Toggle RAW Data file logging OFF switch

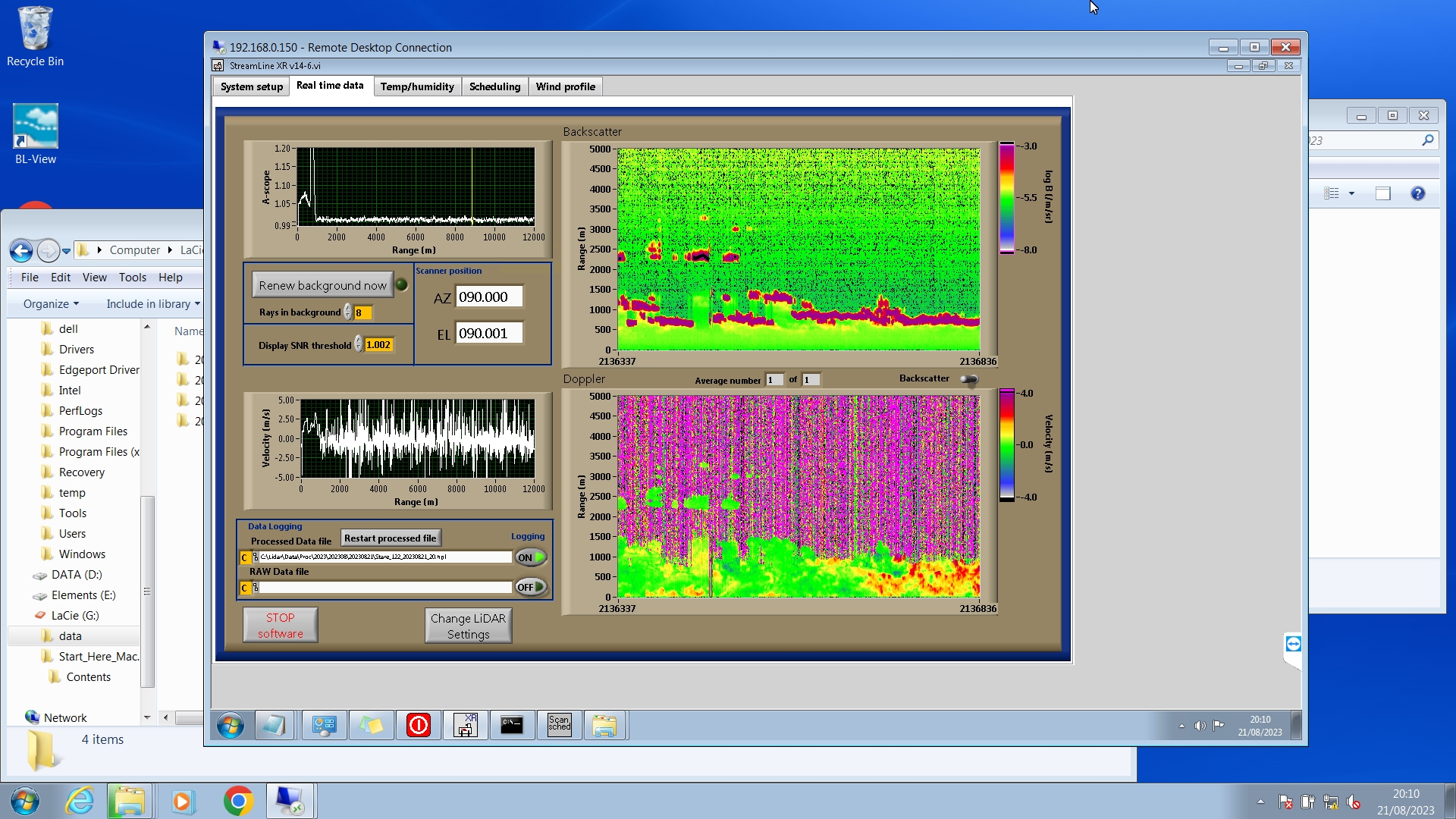click(x=531, y=587)
